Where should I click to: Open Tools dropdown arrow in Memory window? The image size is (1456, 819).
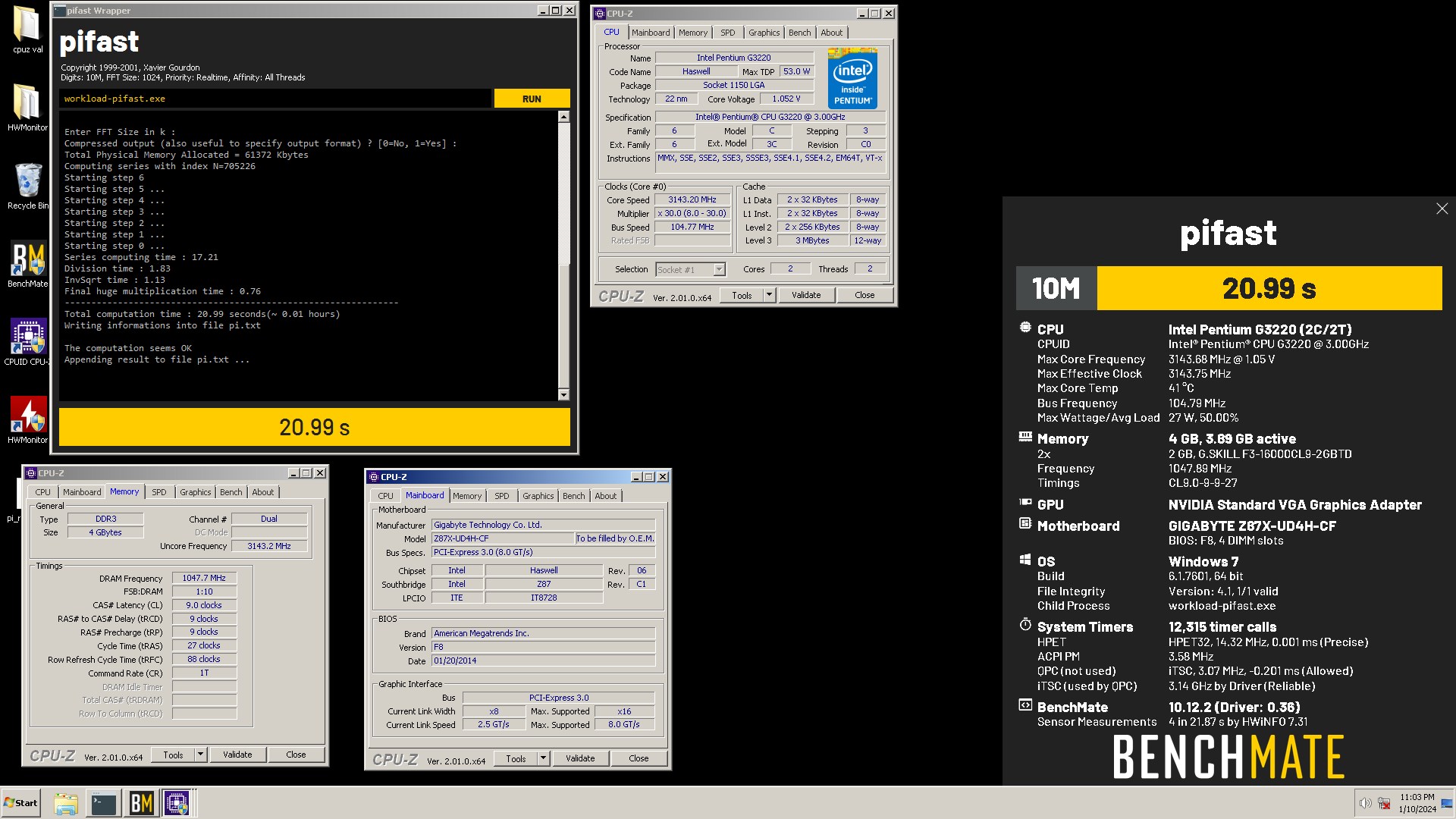[x=200, y=755]
